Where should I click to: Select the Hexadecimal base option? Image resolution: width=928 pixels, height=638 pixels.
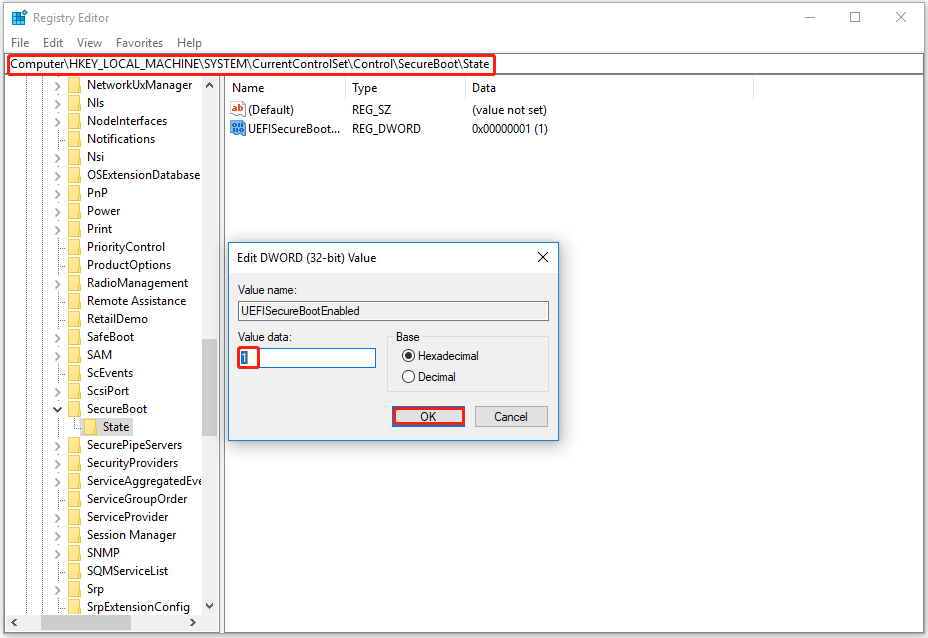(410, 356)
